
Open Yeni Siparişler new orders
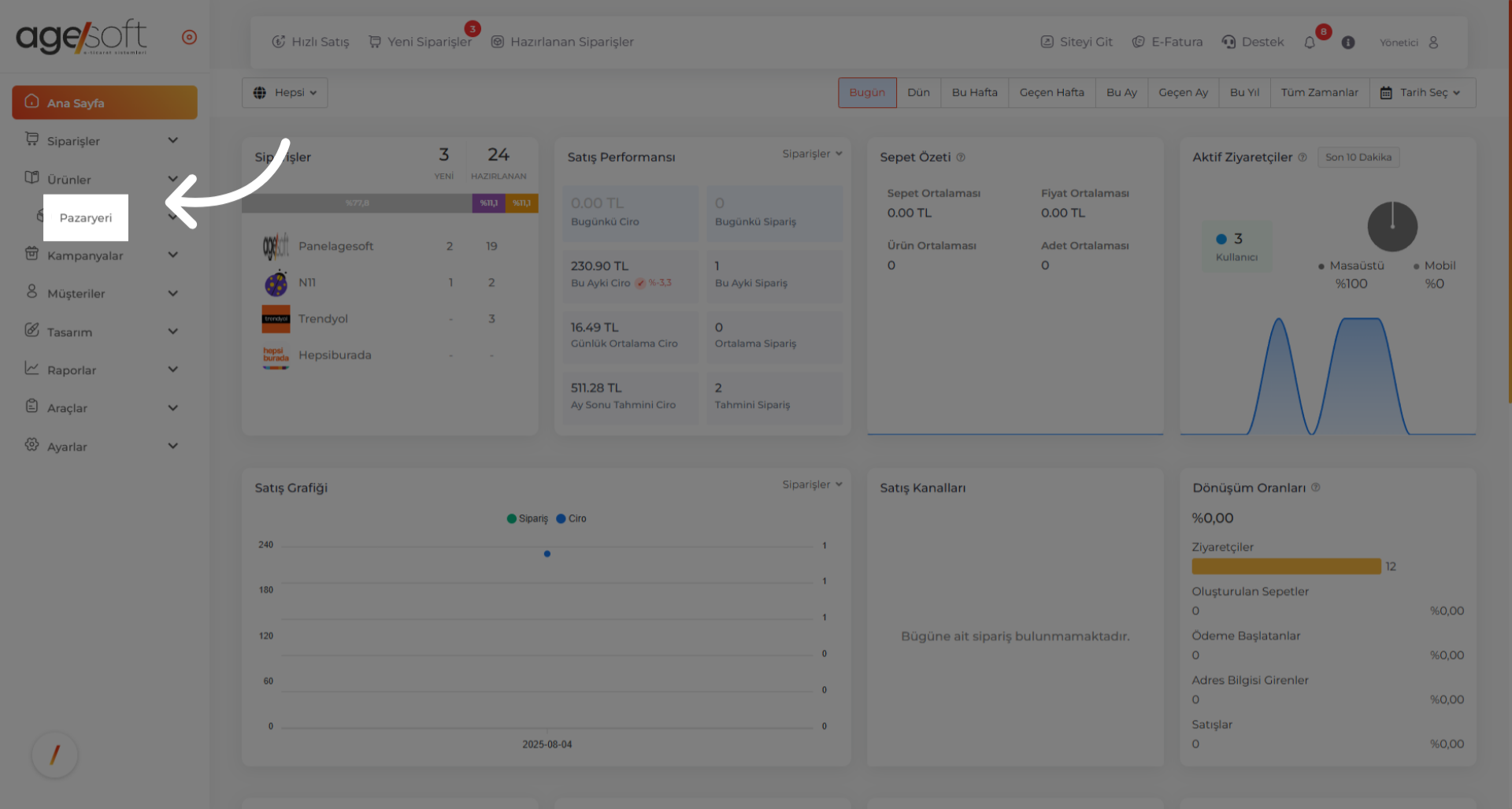420,42
